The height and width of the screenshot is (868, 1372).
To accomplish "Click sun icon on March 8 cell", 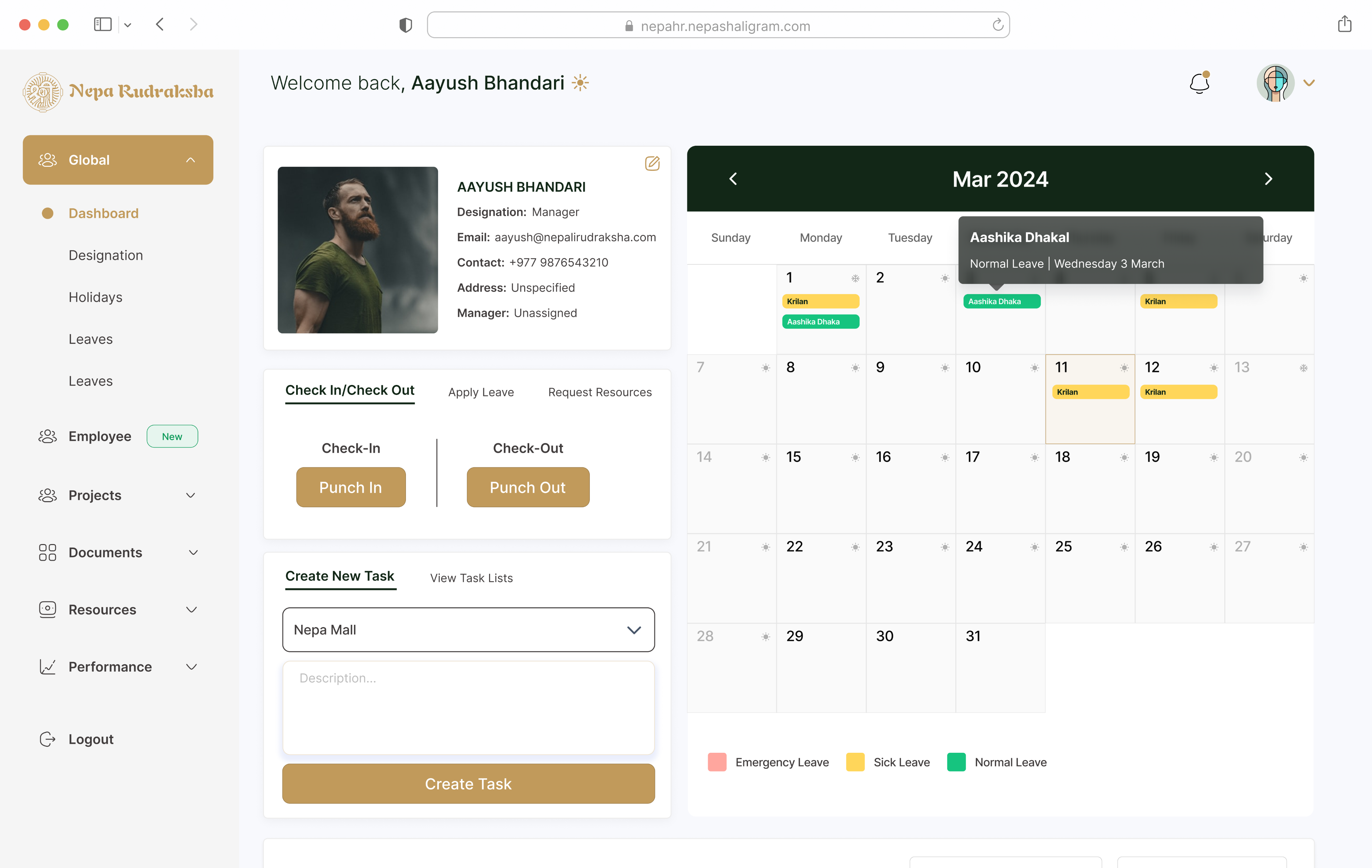I will 854,368.
